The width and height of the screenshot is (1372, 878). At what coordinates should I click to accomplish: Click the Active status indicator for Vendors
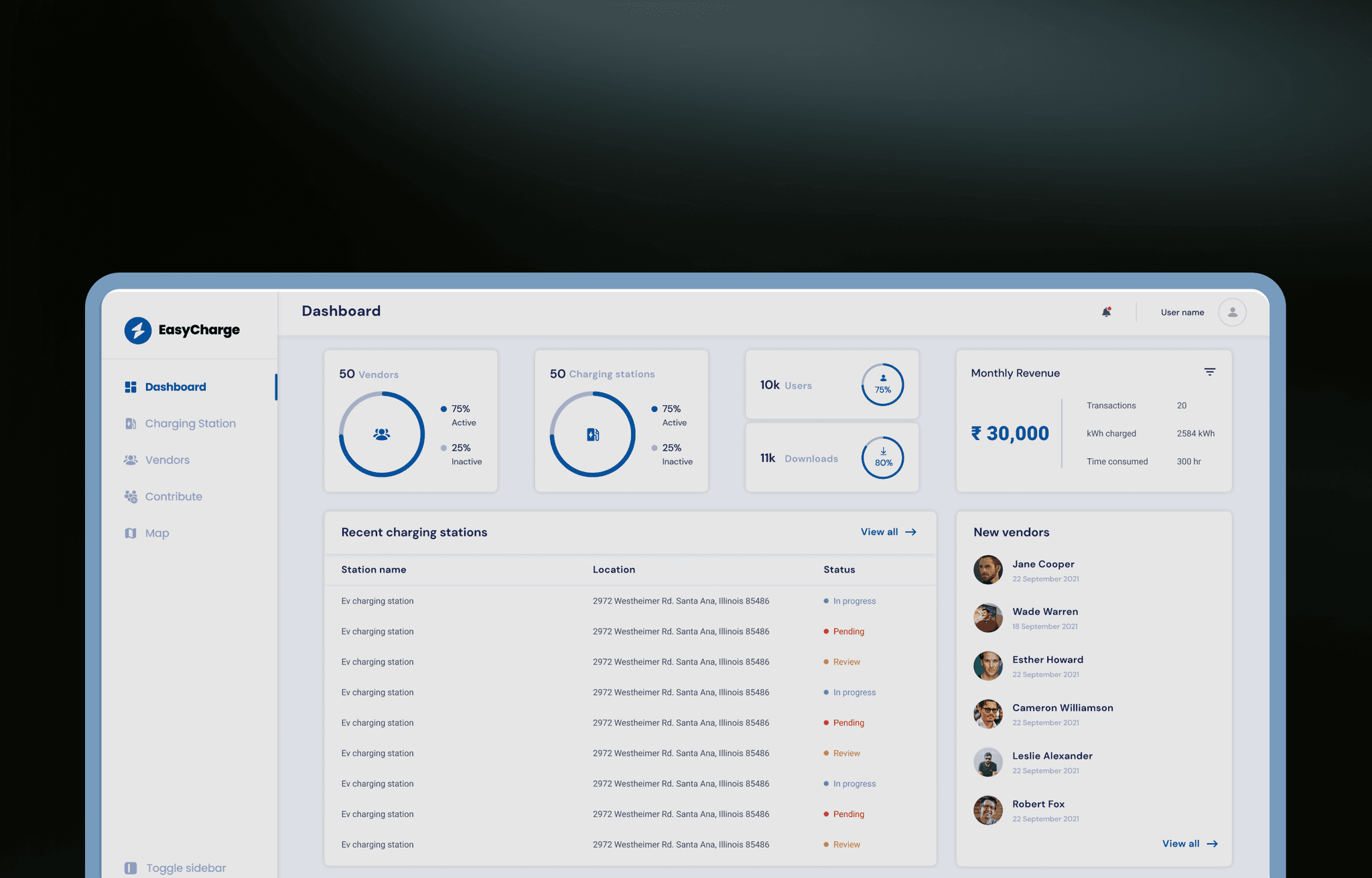(443, 408)
